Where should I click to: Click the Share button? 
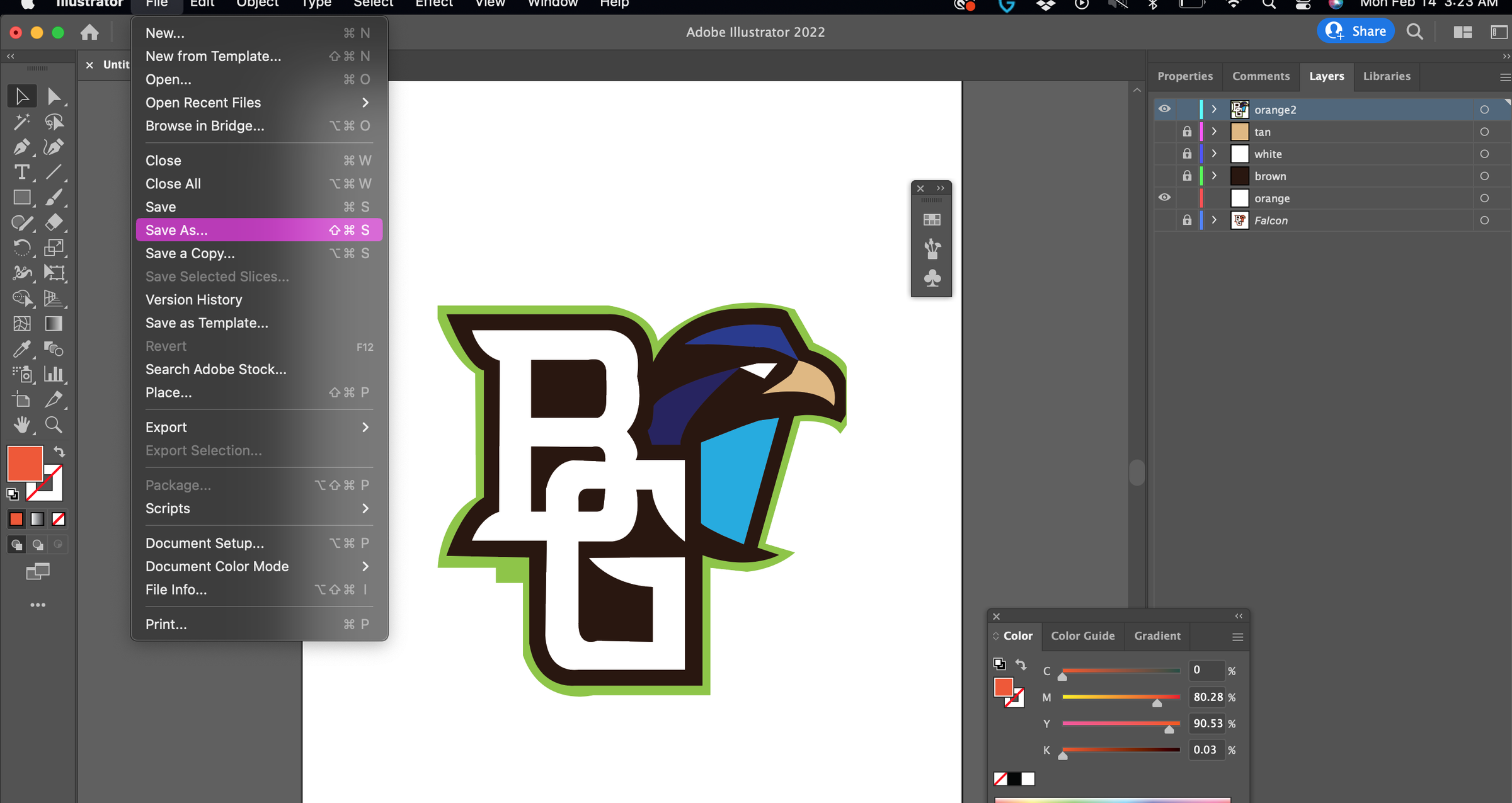tap(1355, 31)
